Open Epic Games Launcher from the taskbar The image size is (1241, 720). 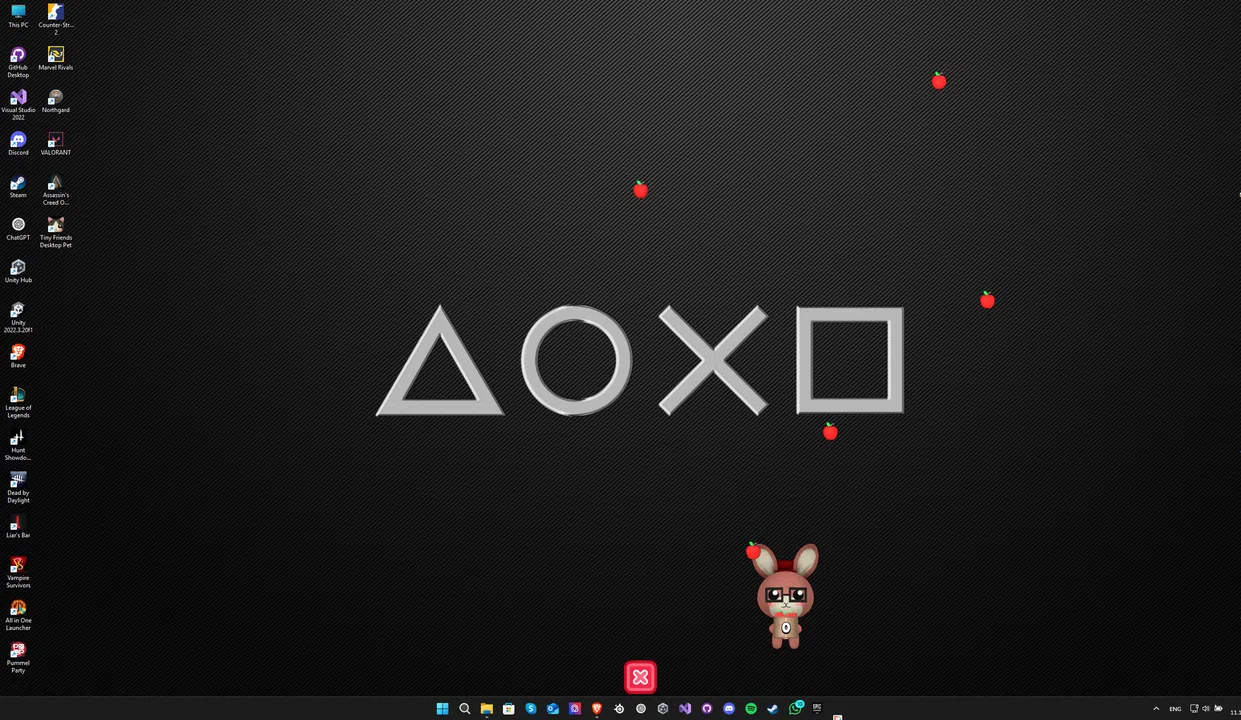(x=817, y=708)
